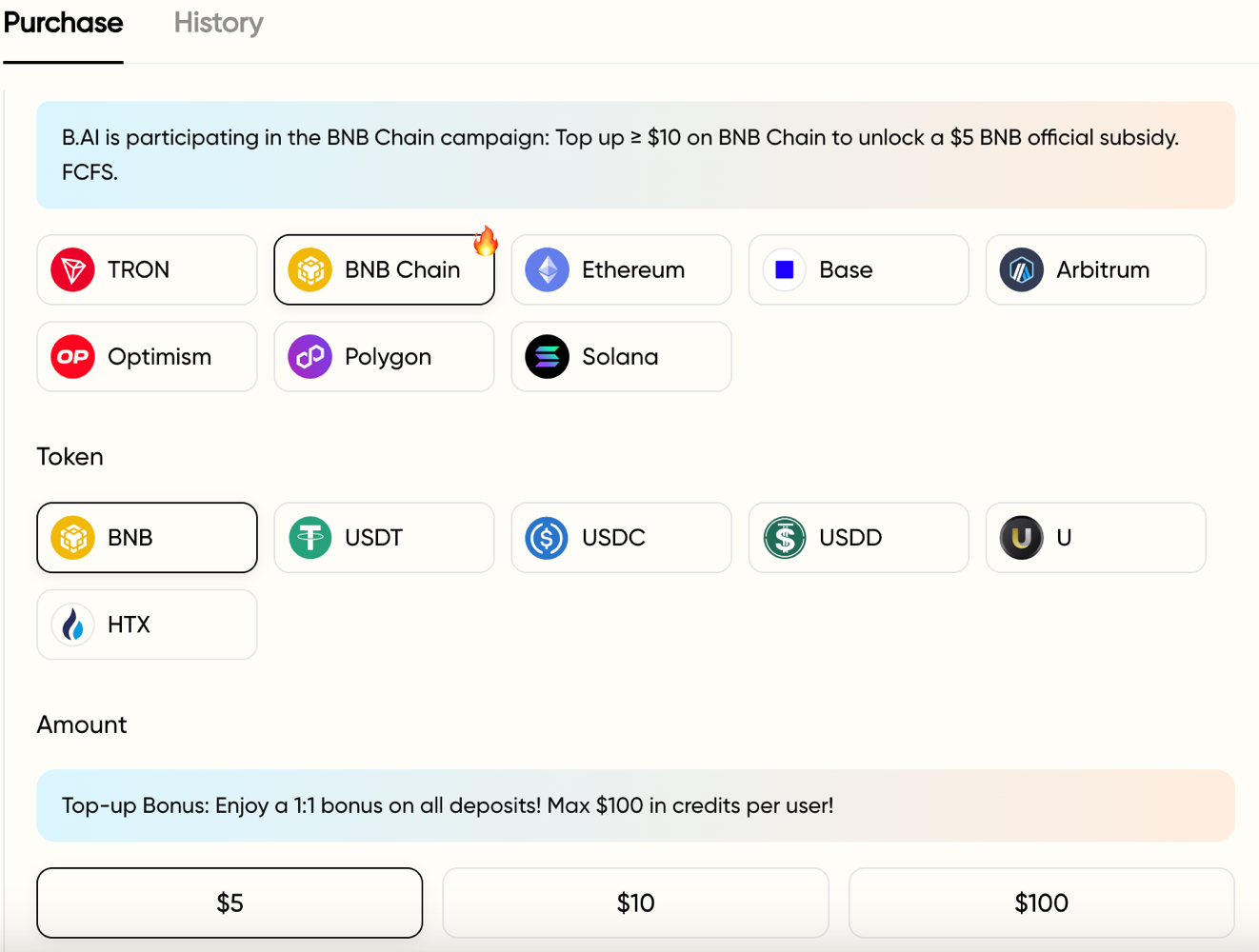The image size is (1259, 952).
Task: Click the Optimism OP red icon
Action: click(72, 356)
